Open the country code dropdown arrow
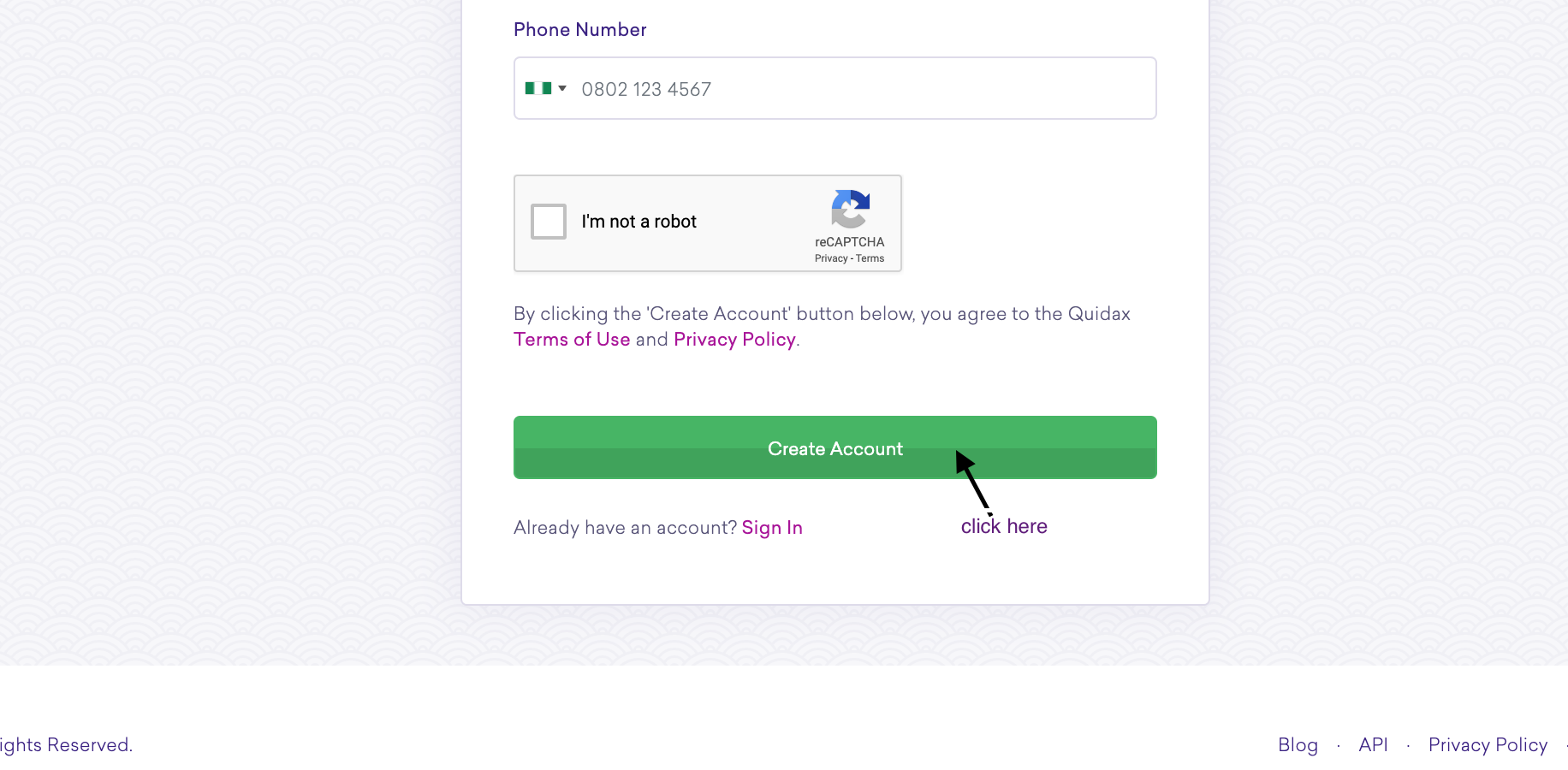 pos(562,88)
